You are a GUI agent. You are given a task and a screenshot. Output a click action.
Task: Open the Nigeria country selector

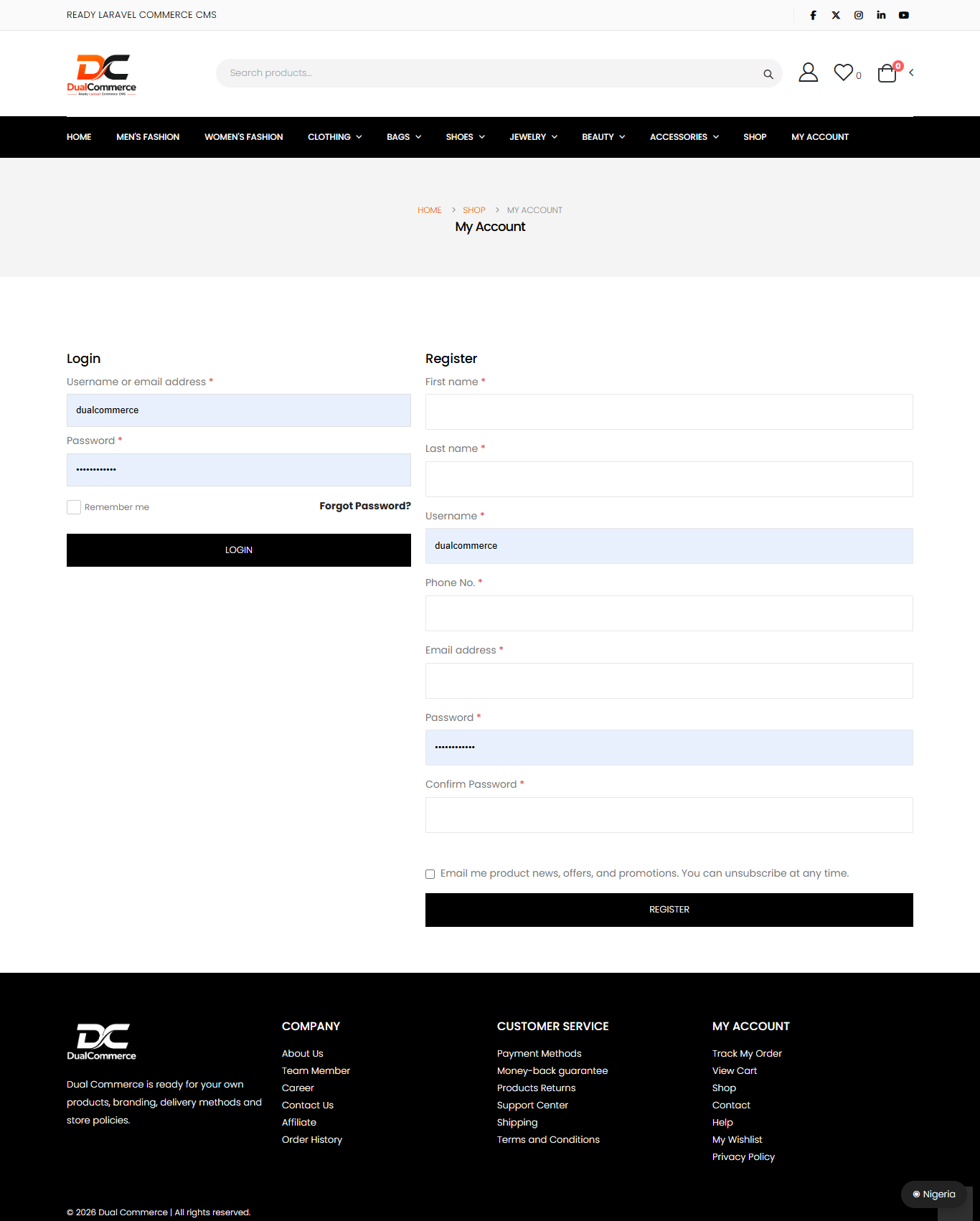pos(934,1194)
